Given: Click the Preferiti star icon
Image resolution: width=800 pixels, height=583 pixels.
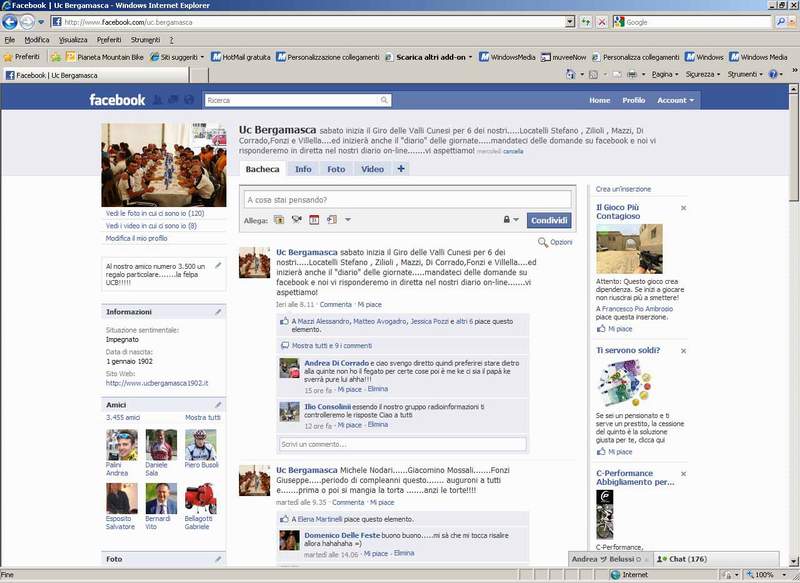Looking at the screenshot, I should click(8, 57).
